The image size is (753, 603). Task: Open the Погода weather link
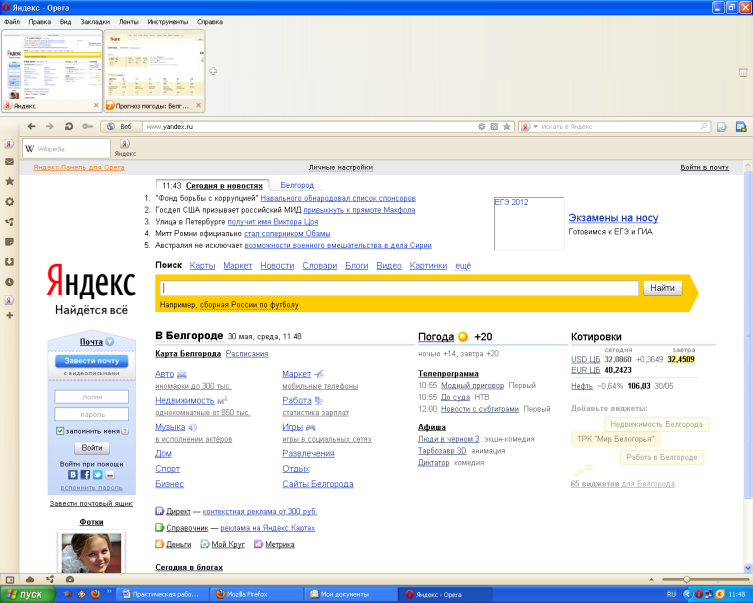pos(436,337)
